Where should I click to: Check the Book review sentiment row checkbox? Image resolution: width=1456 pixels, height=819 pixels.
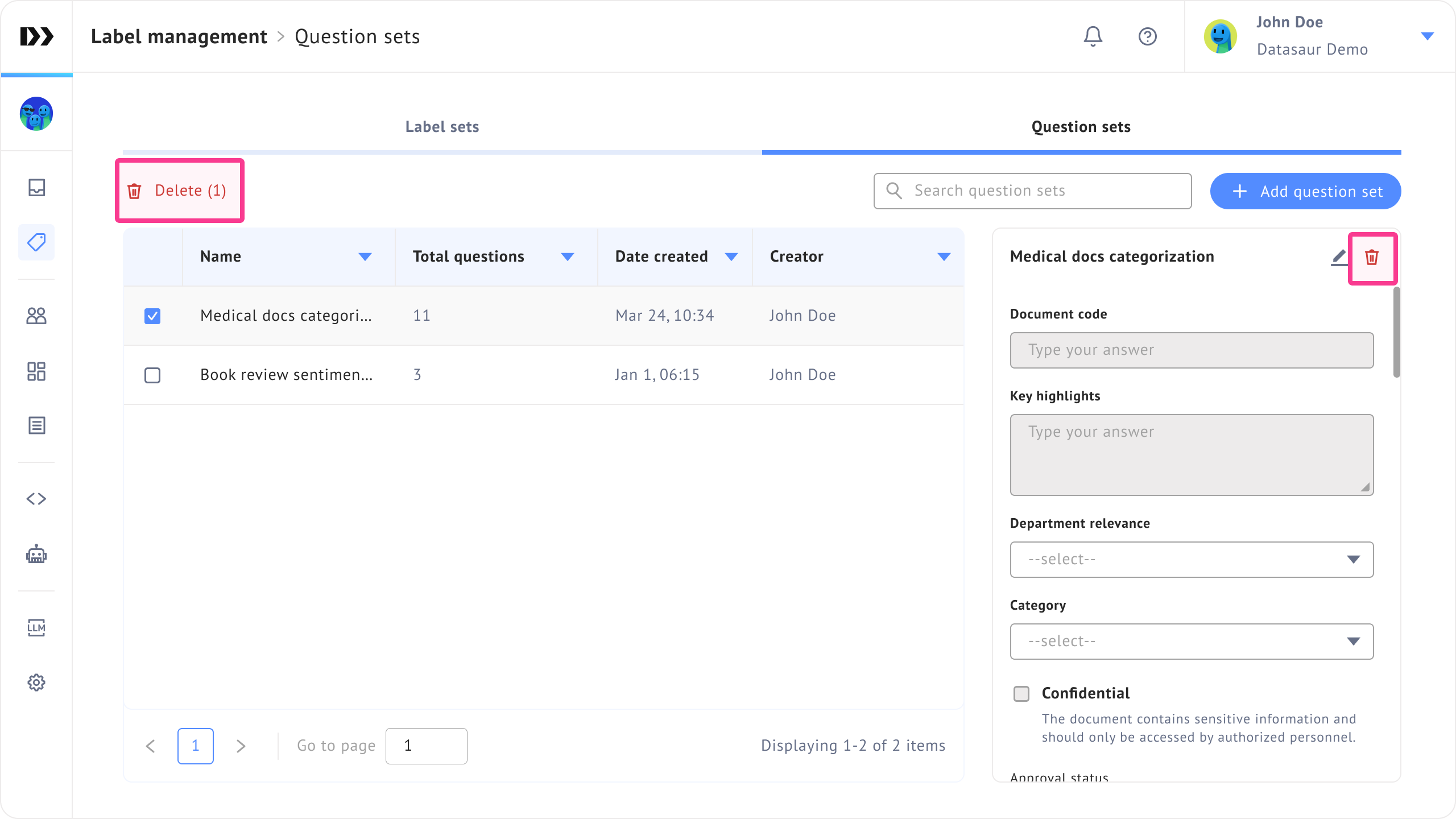[x=152, y=375]
